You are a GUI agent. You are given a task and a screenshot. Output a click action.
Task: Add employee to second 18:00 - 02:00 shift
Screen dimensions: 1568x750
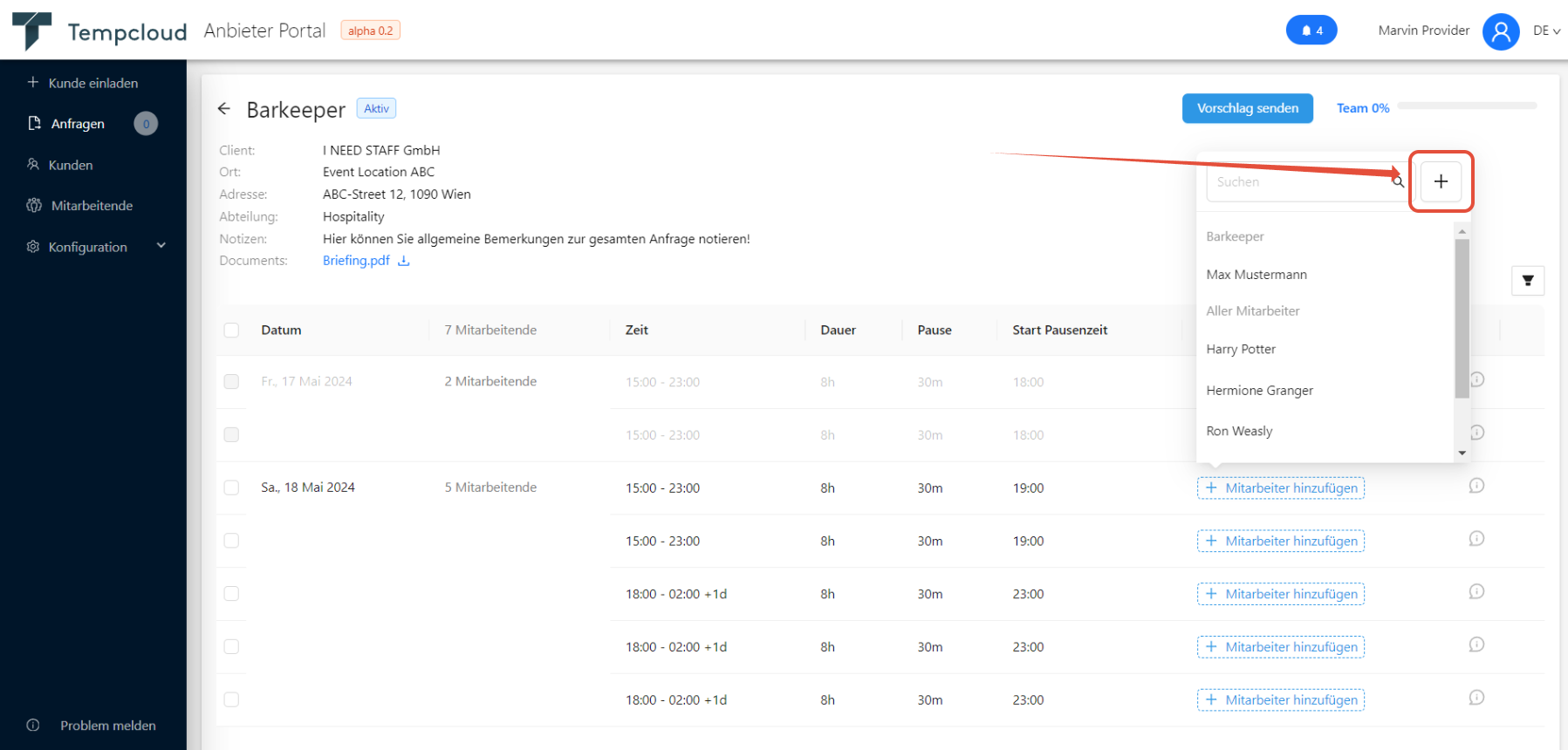click(1281, 647)
